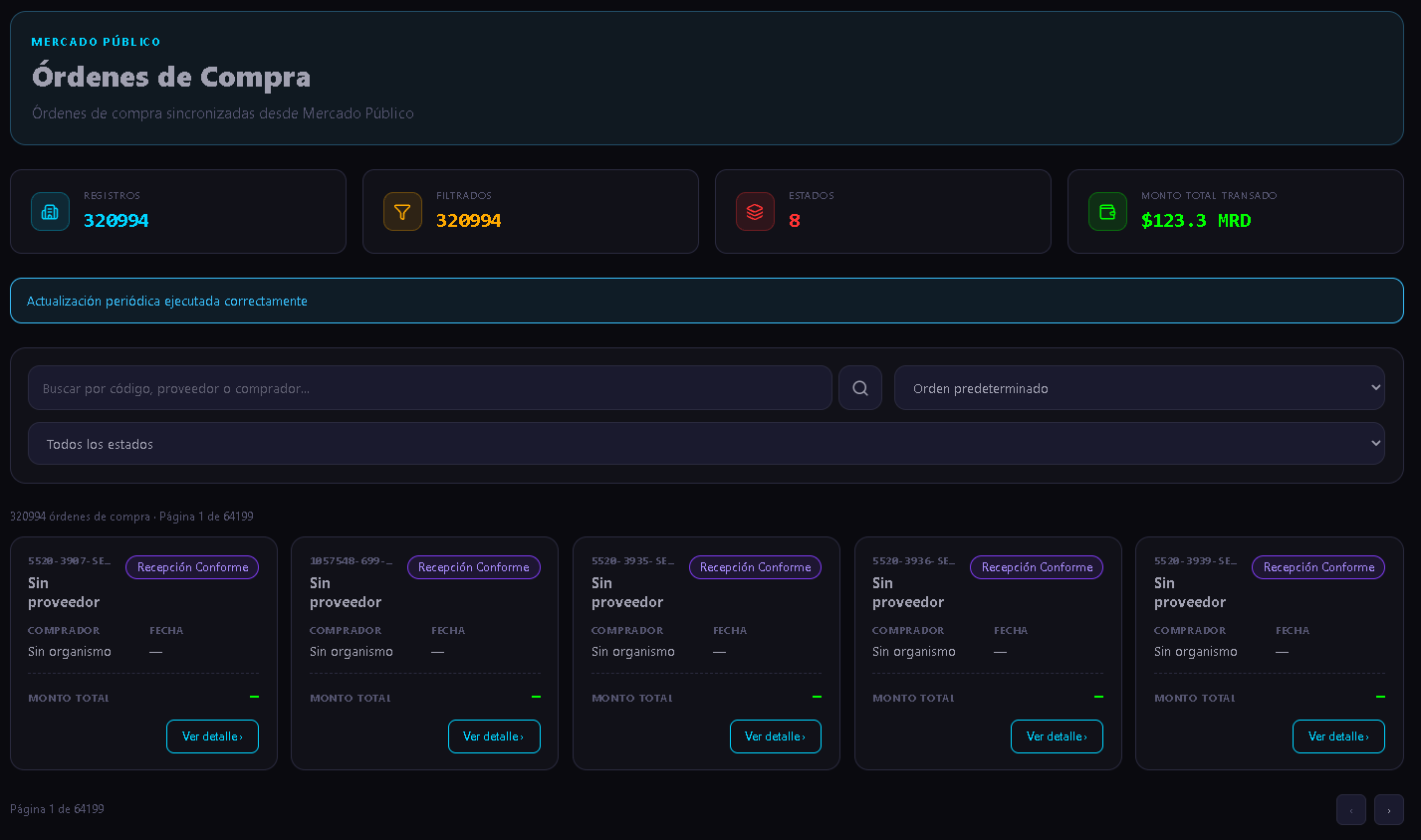
Task: Open Ver detalle for order 5520-3936
Action: point(1057,736)
